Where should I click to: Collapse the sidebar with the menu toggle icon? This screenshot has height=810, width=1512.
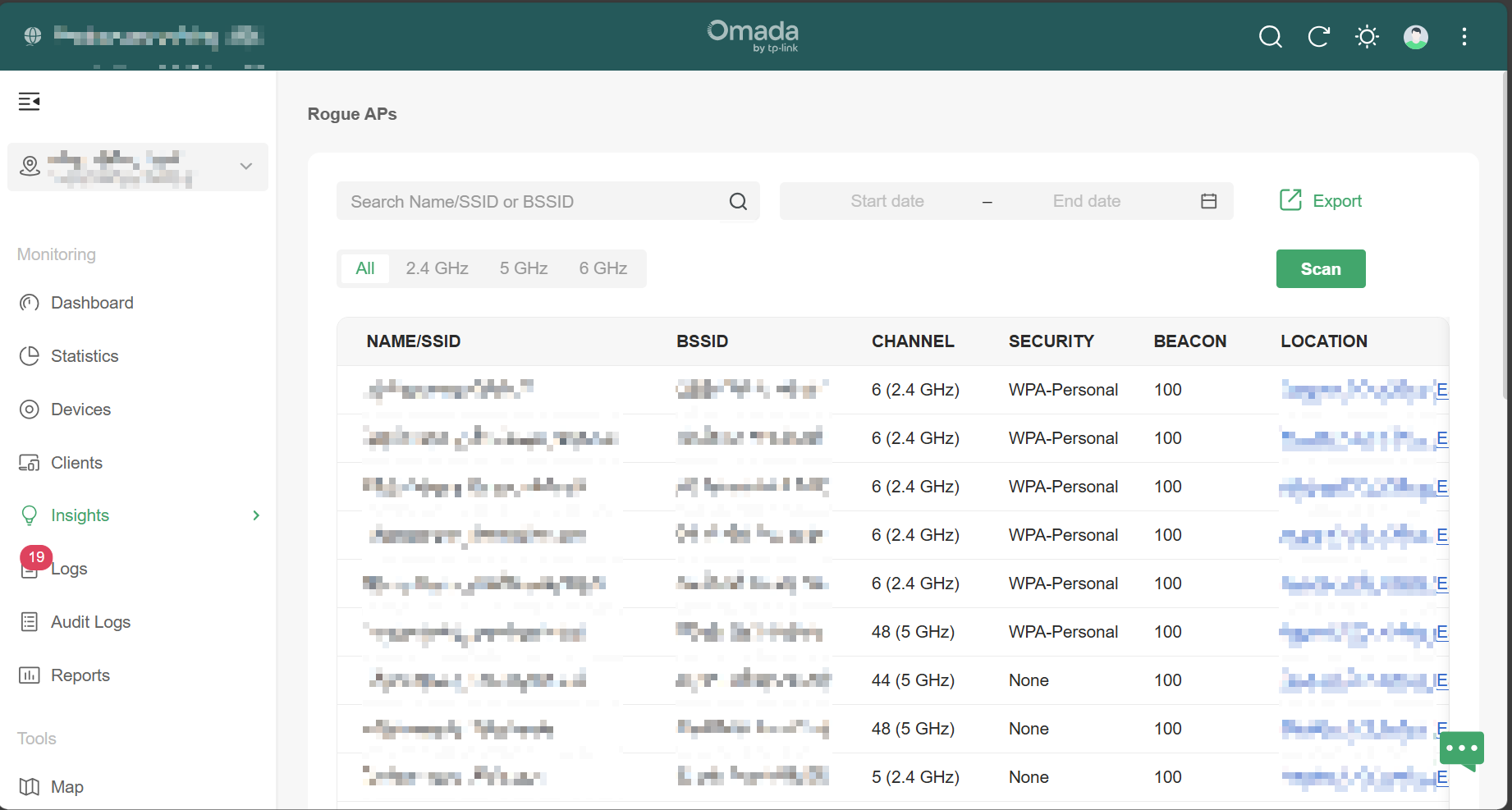pyautogui.click(x=30, y=102)
